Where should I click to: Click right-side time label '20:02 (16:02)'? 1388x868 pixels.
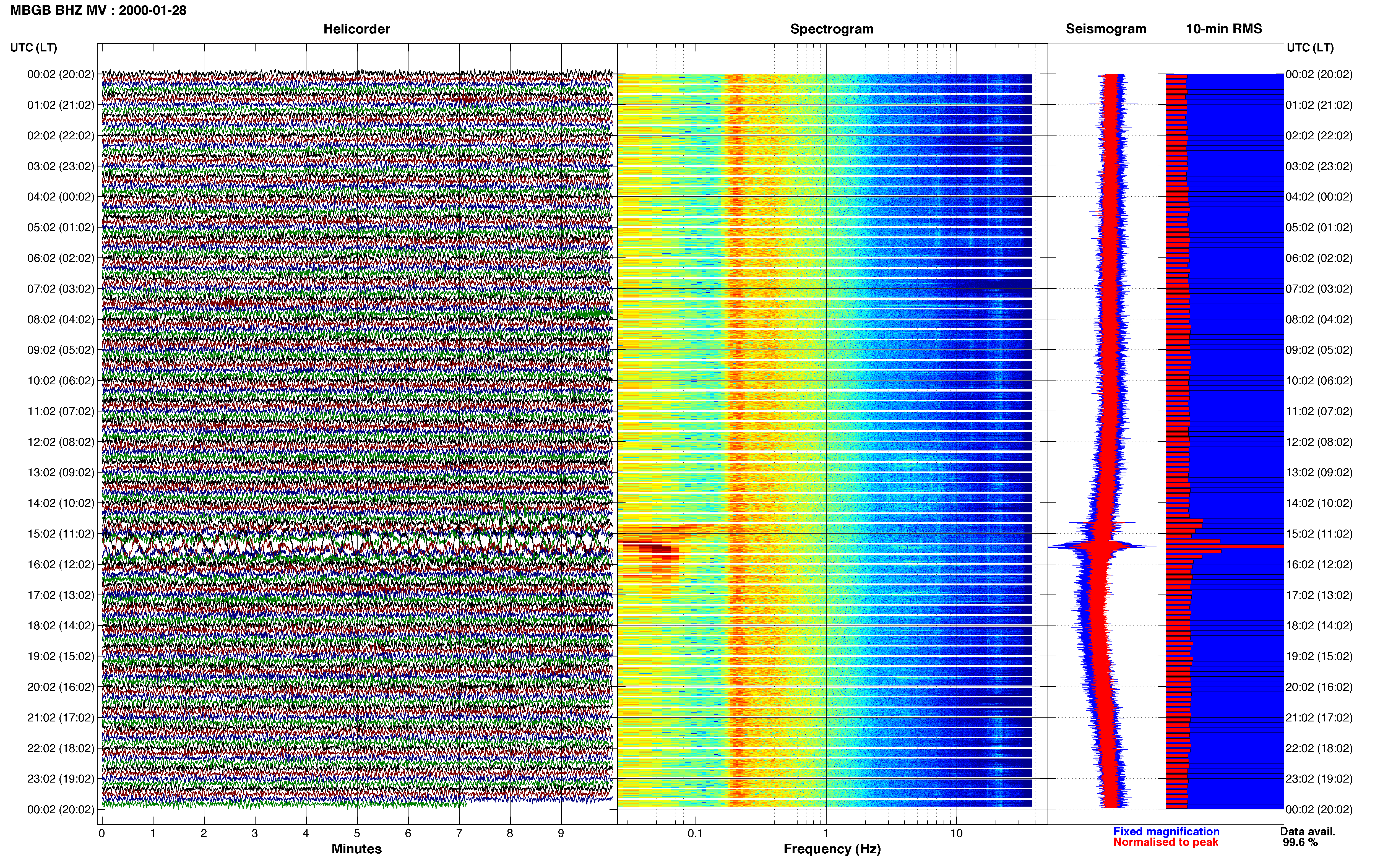pos(1319,687)
